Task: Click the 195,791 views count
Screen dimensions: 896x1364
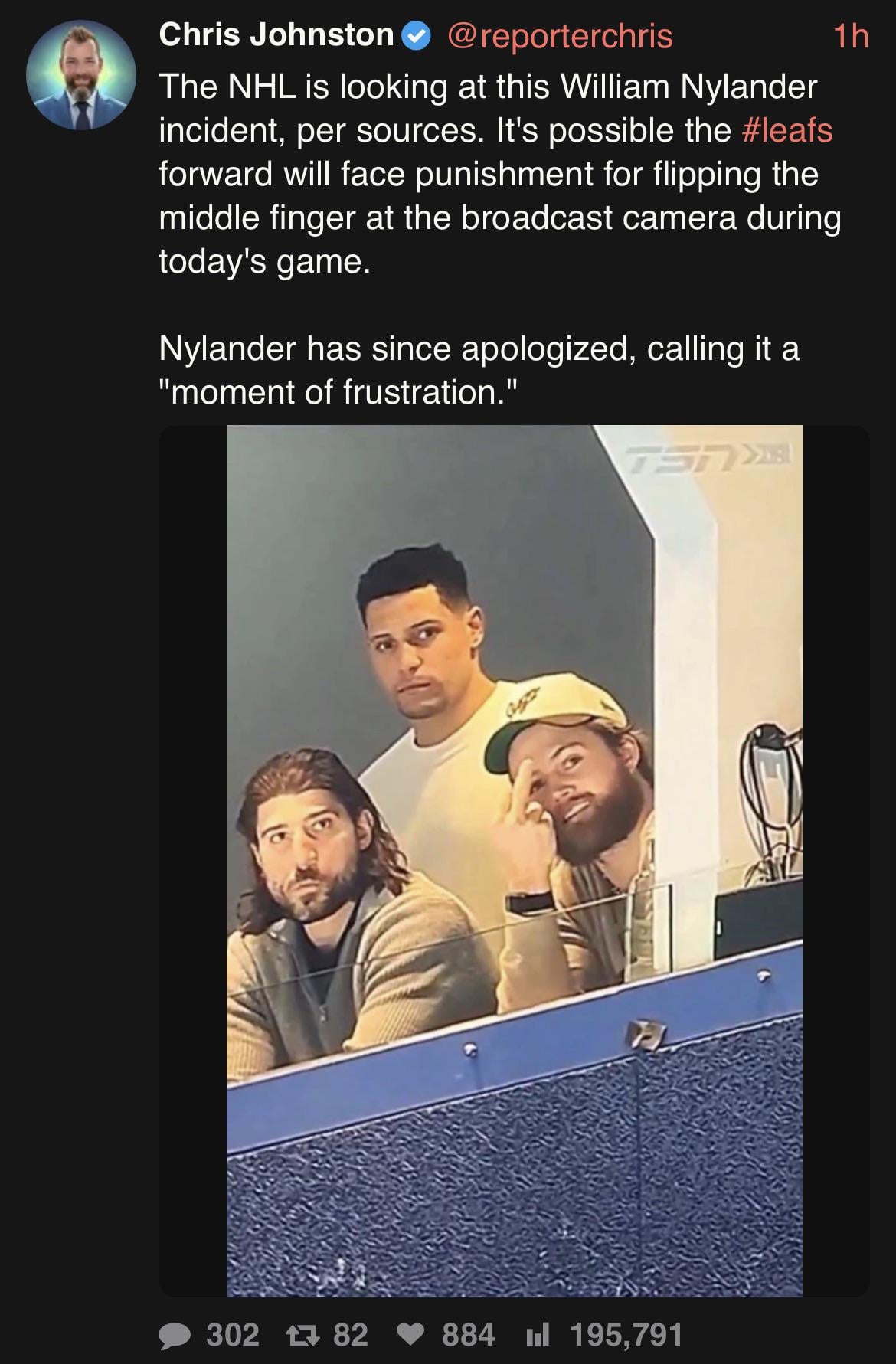Action: (x=626, y=1335)
